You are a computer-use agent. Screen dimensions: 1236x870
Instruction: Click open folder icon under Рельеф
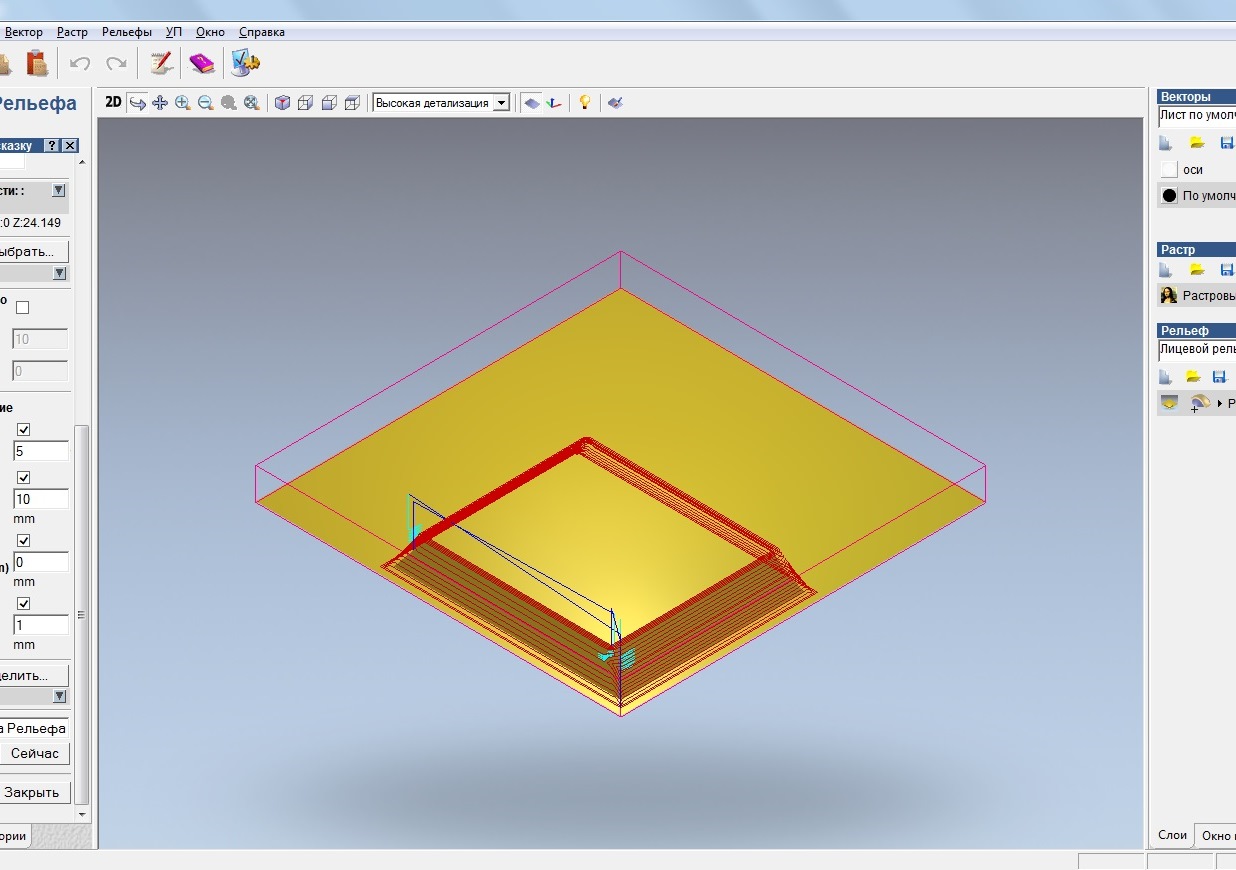(x=1193, y=376)
